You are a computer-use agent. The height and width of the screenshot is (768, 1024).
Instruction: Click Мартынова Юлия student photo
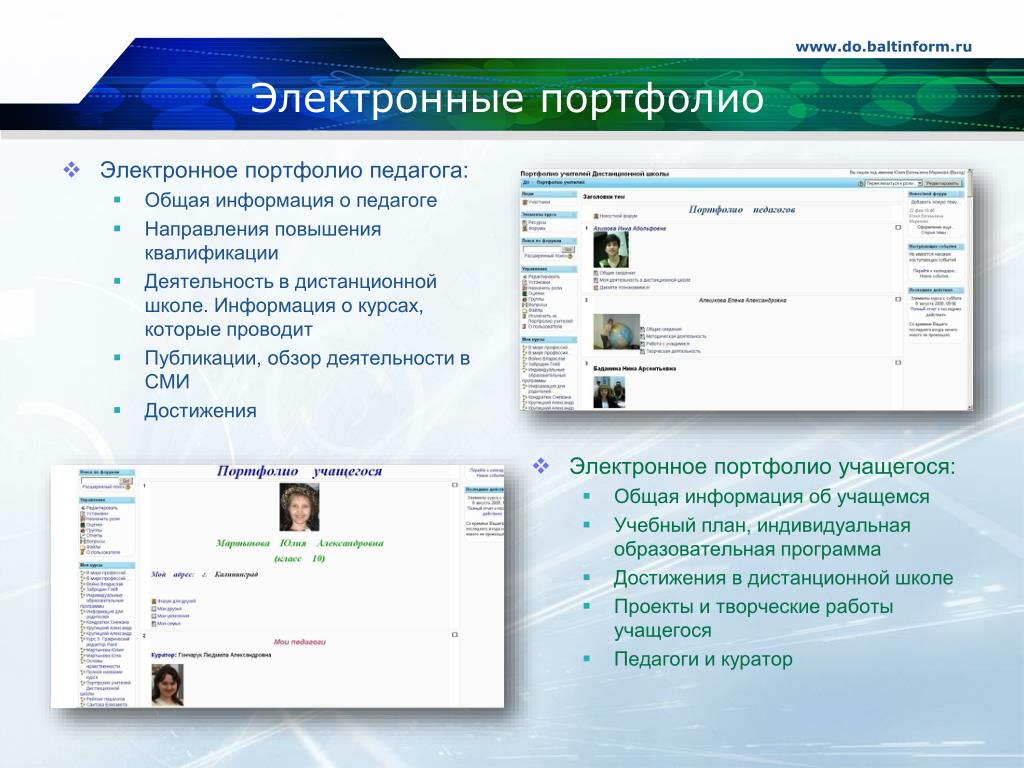pos(300,507)
